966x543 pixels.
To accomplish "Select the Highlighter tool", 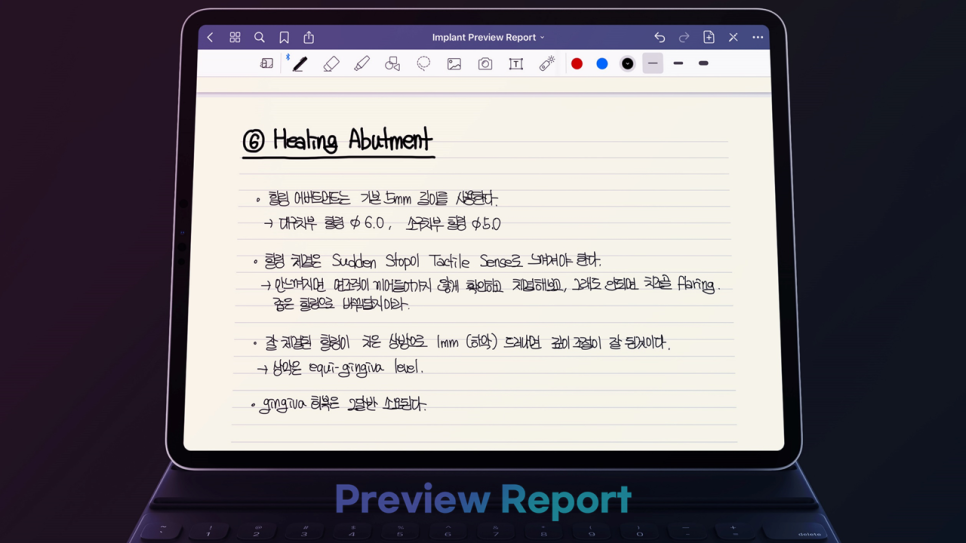I will pyautogui.click(x=362, y=64).
